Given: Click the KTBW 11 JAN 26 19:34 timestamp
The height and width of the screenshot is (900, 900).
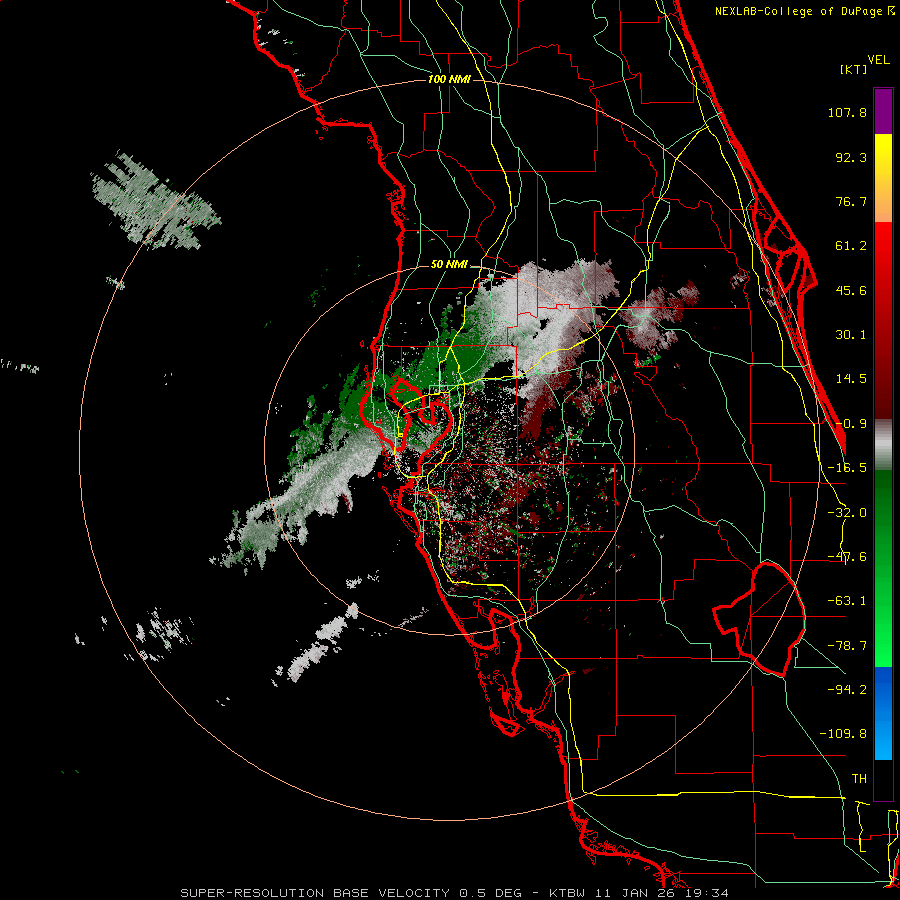Looking at the screenshot, I should pyautogui.click(x=639, y=893).
